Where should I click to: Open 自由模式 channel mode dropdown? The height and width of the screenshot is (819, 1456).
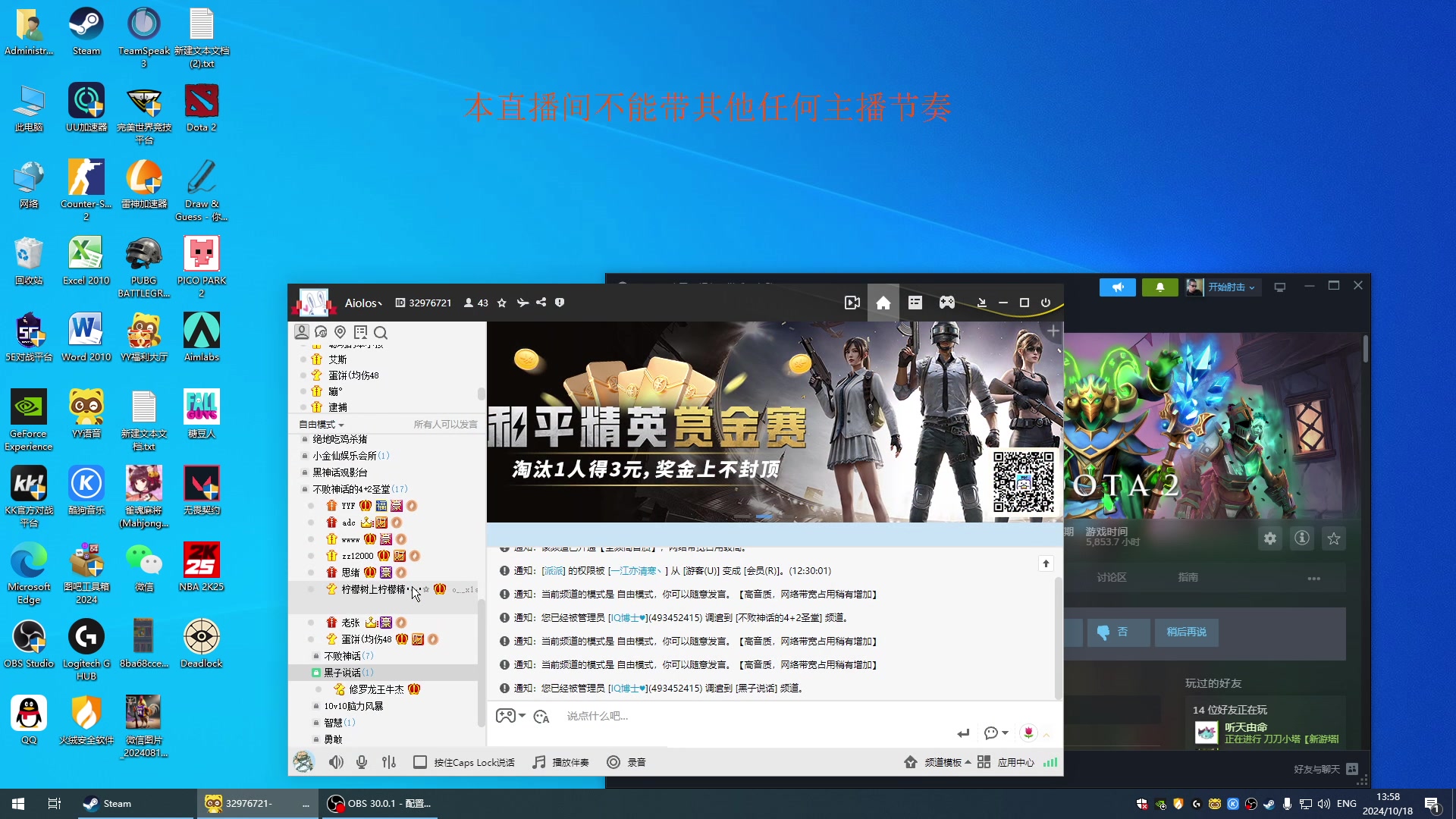click(x=322, y=425)
